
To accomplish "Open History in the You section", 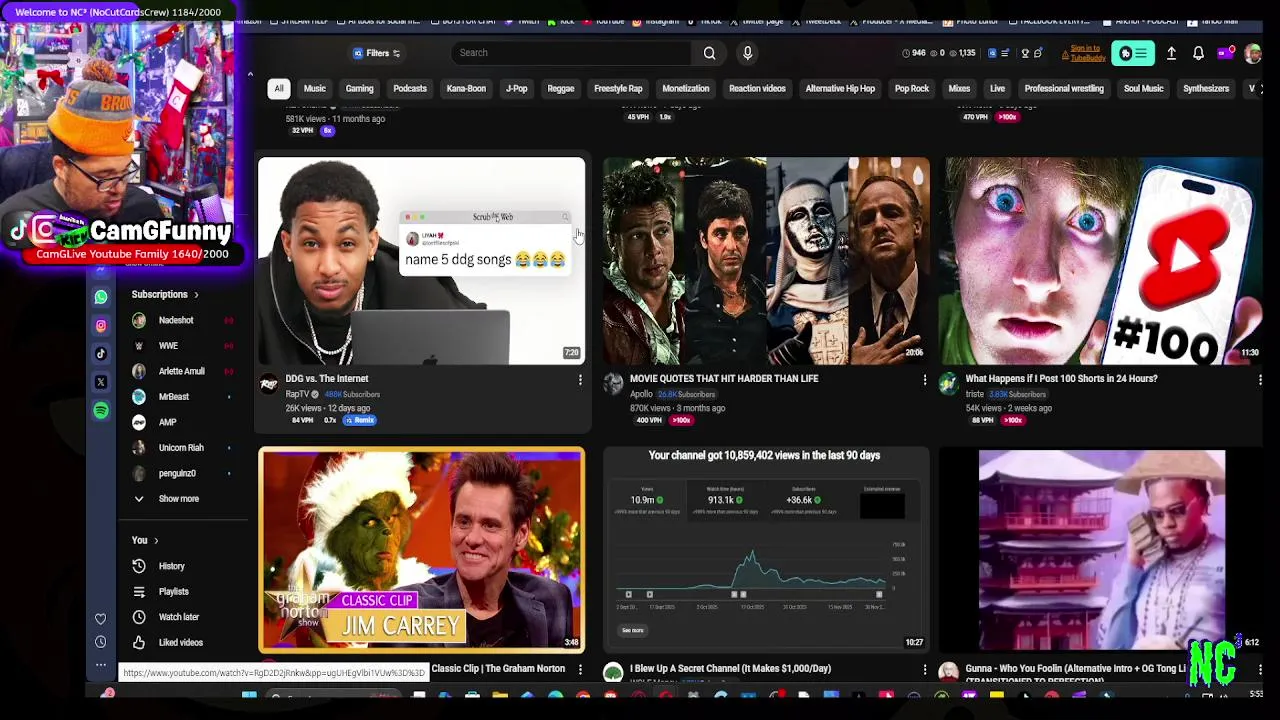I will click(171, 566).
